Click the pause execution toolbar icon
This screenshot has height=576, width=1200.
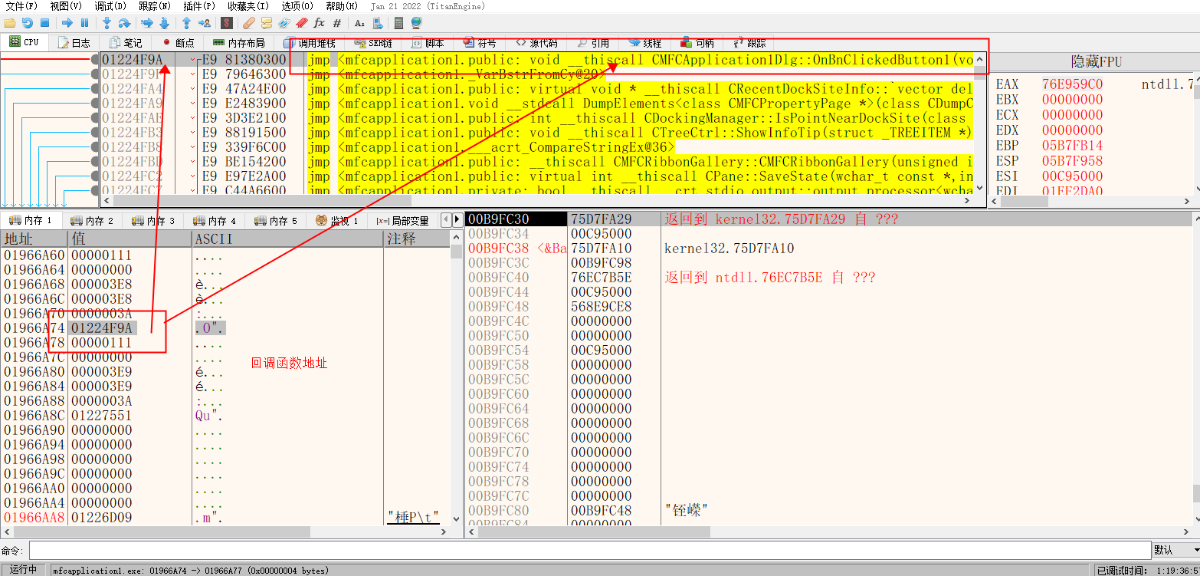(x=84, y=23)
